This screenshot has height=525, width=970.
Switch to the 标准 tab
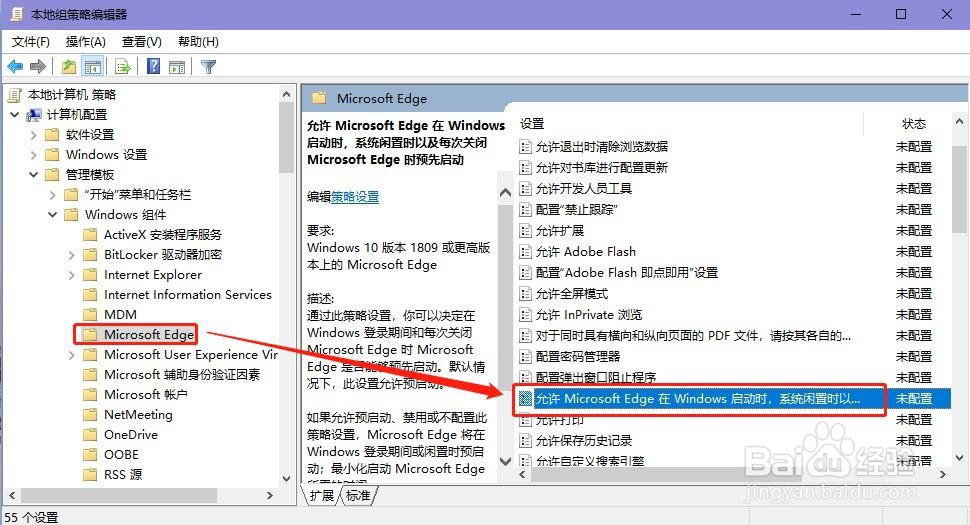pyautogui.click(x=358, y=495)
